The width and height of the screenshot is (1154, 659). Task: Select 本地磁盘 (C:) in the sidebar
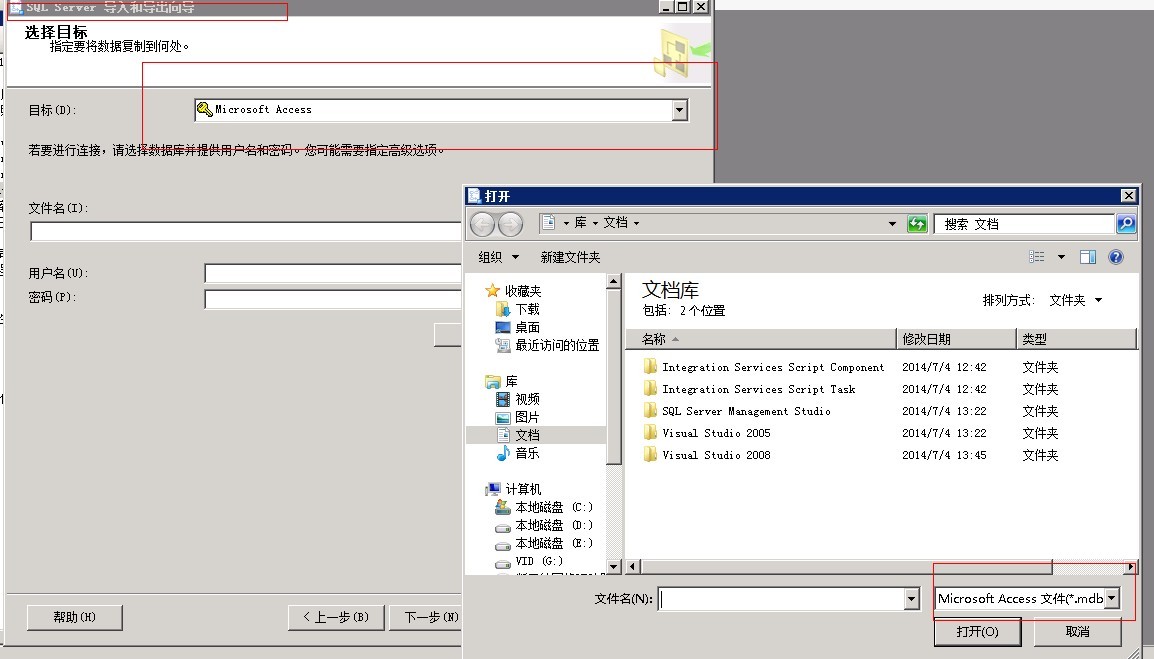tap(540, 507)
